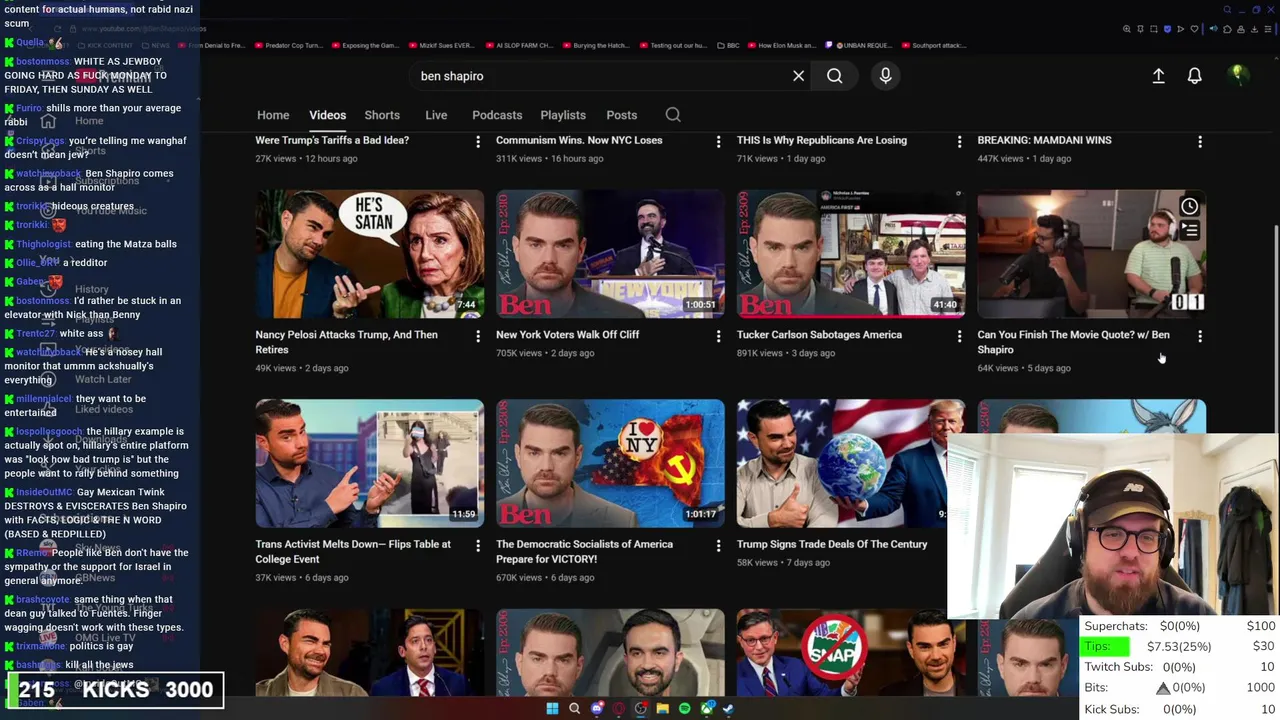Open the 'Trans Activist Melts Down' thumbnail
Viewport: 1280px width, 720px height.
(x=369, y=463)
